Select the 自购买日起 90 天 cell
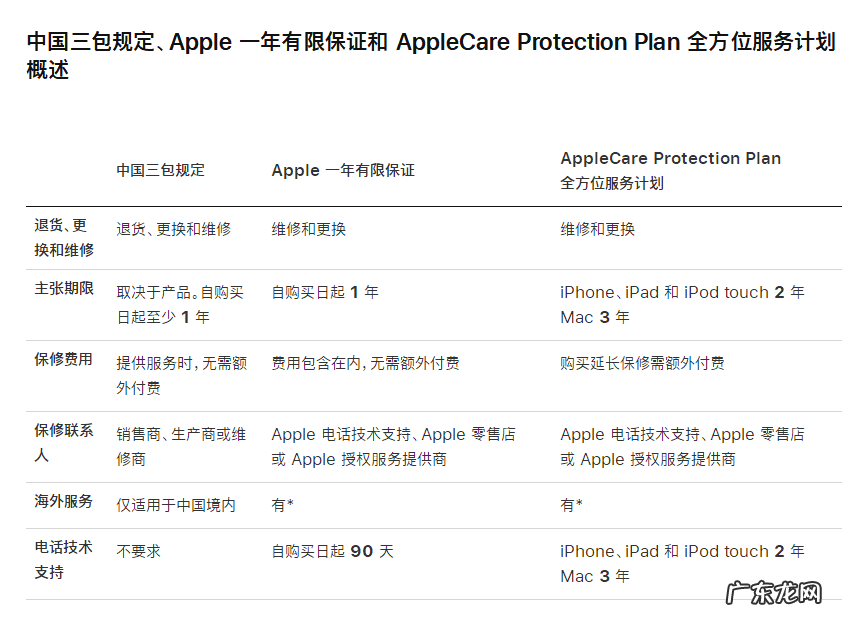The image size is (860, 622). (332, 551)
